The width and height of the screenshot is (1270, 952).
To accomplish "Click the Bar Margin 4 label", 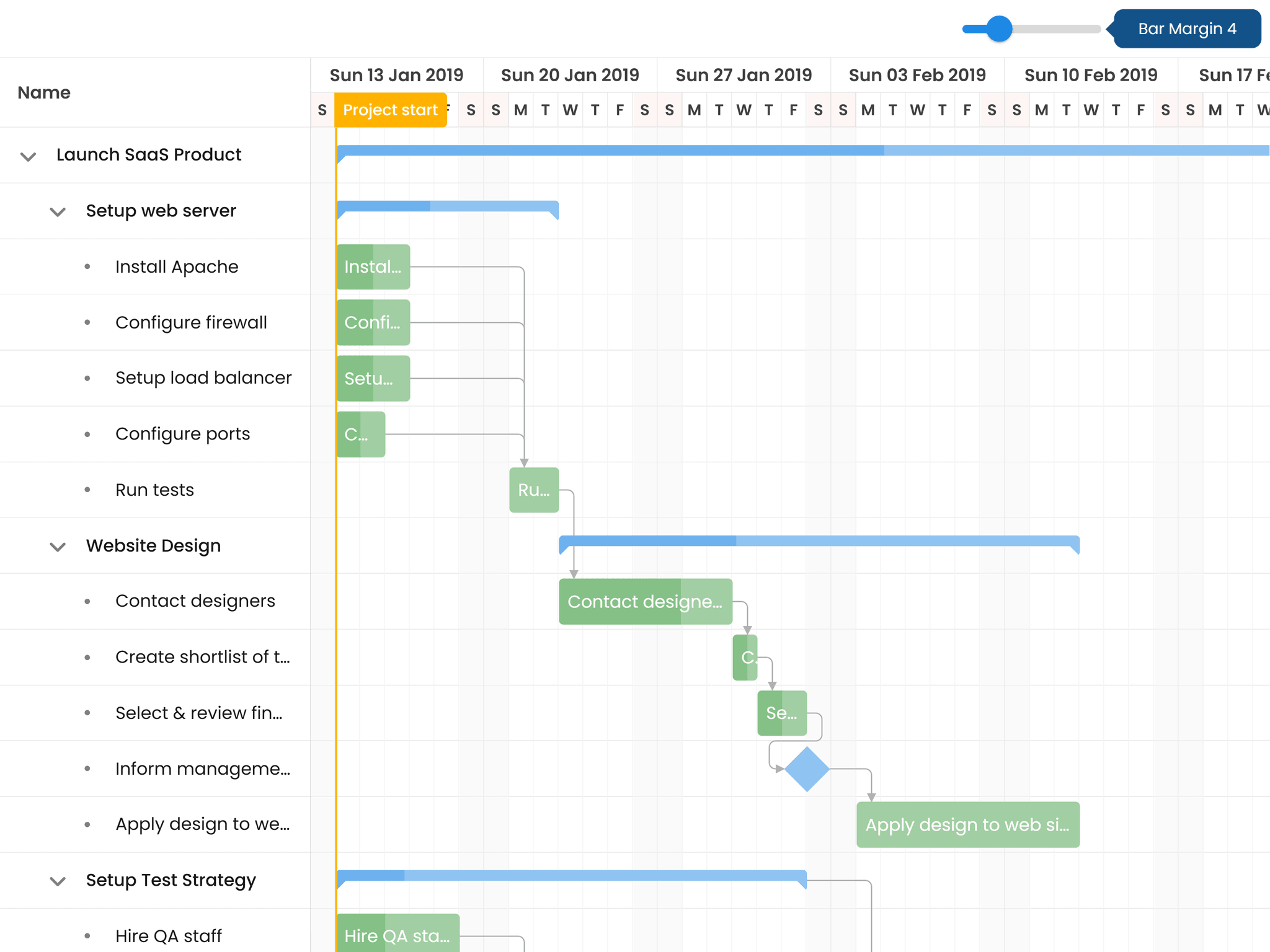I will tap(1186, 29).
